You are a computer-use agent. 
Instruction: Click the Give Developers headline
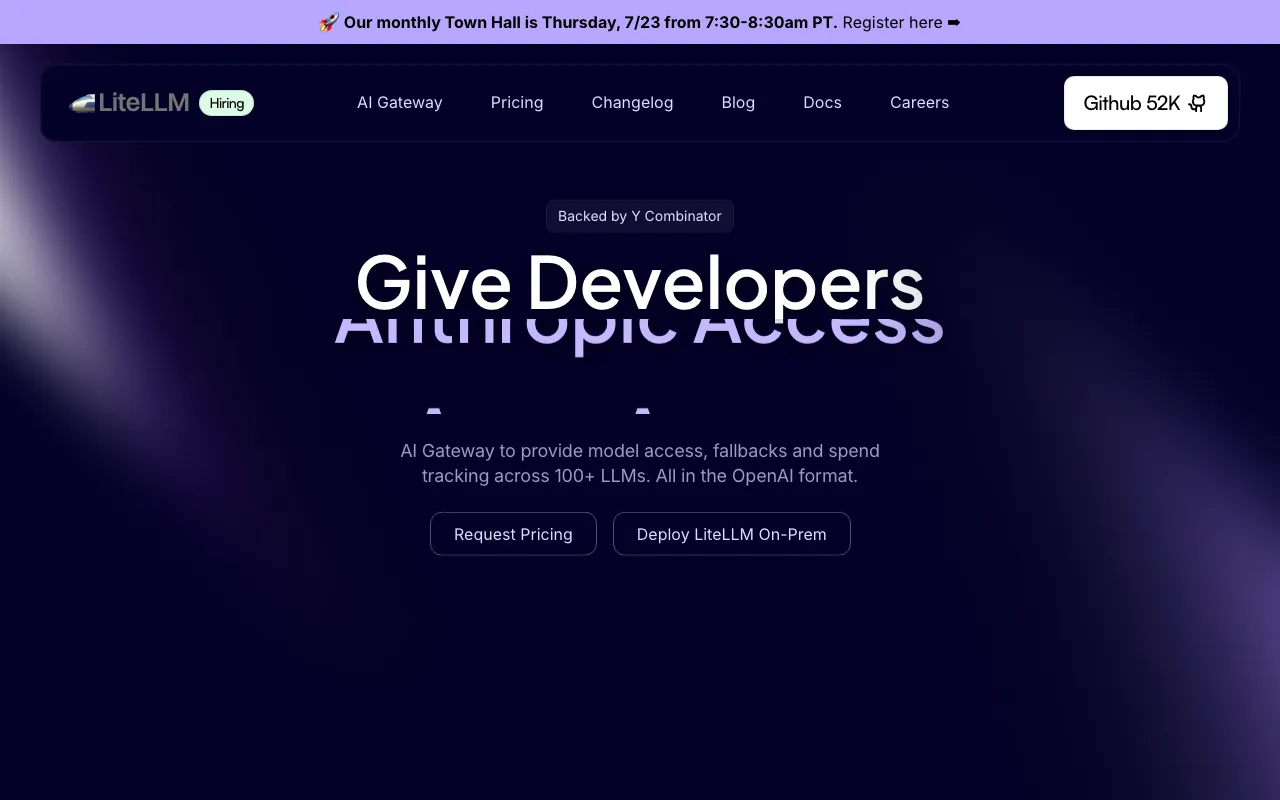(640, 283)
